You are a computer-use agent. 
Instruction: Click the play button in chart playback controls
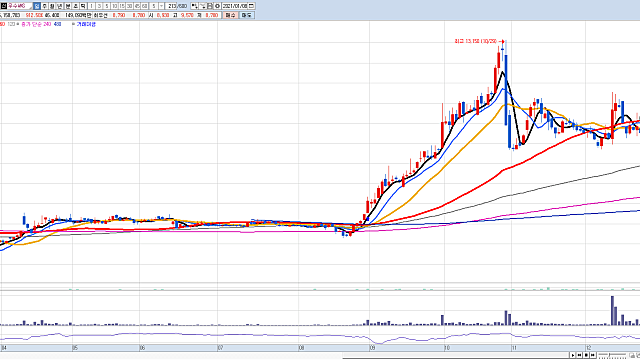tap(573, 355)
